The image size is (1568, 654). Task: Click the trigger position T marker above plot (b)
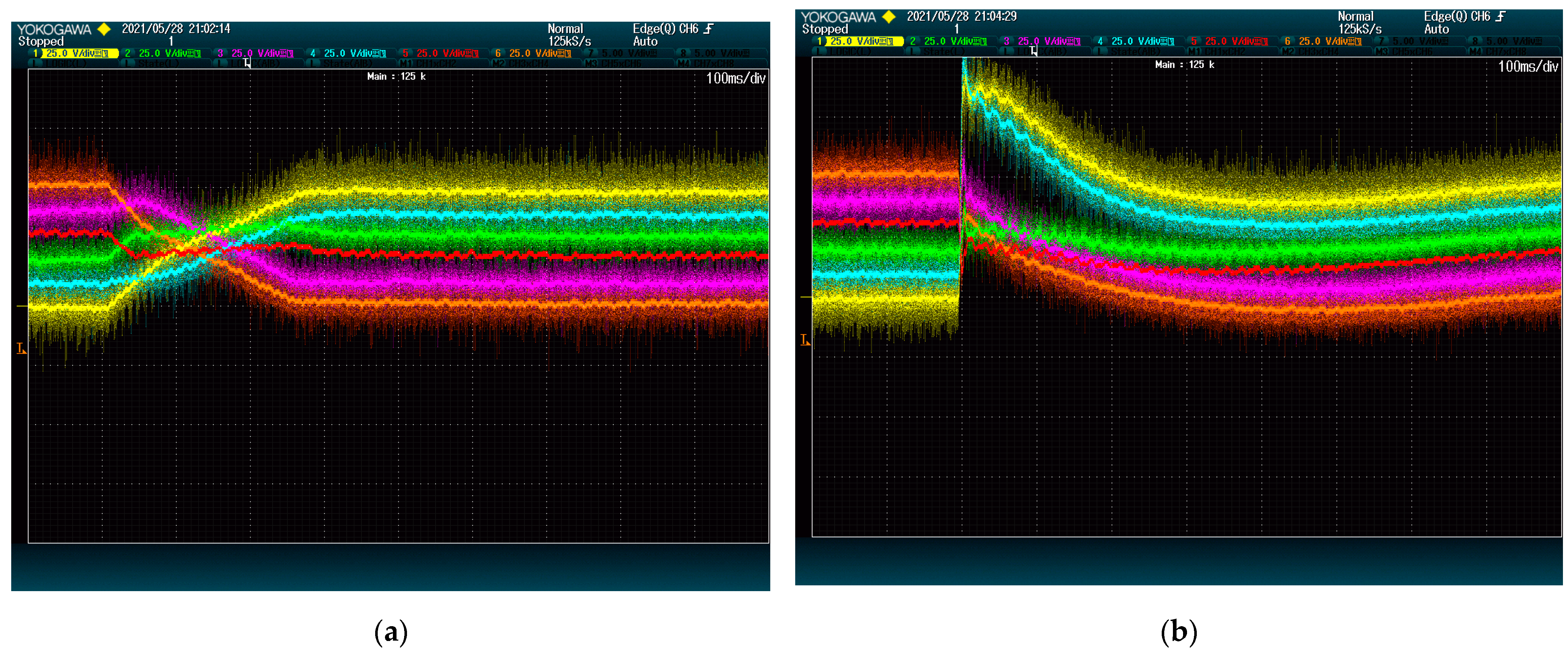[1033, 51]
